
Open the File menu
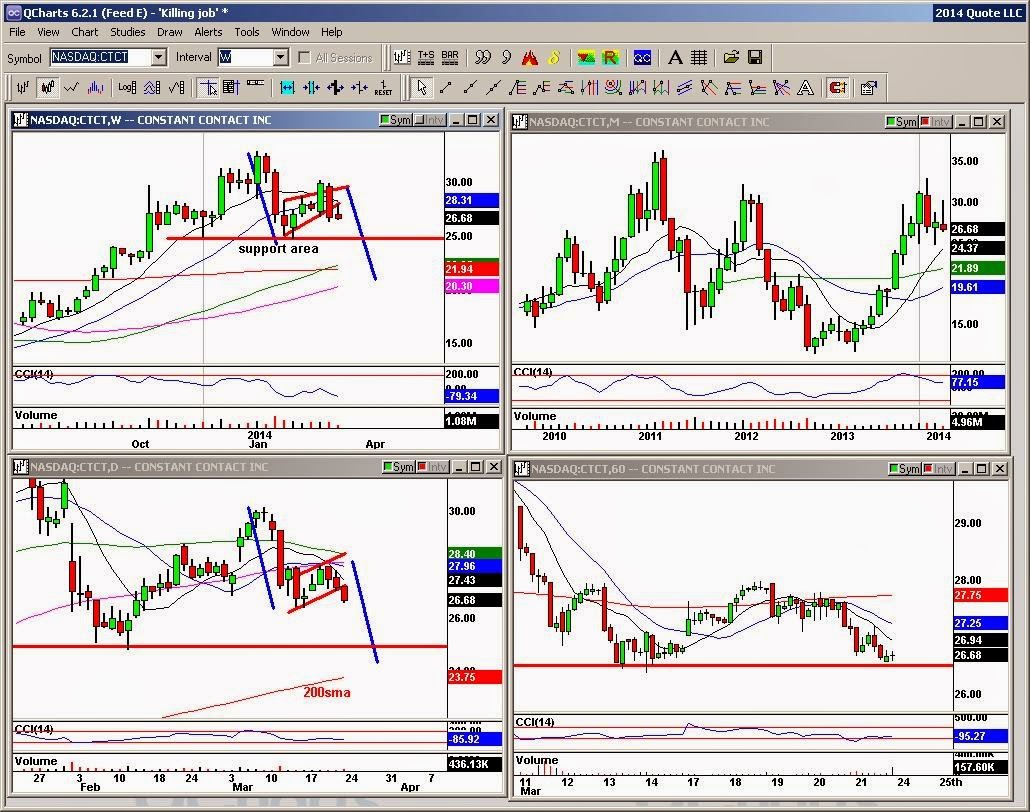[17, 32]
